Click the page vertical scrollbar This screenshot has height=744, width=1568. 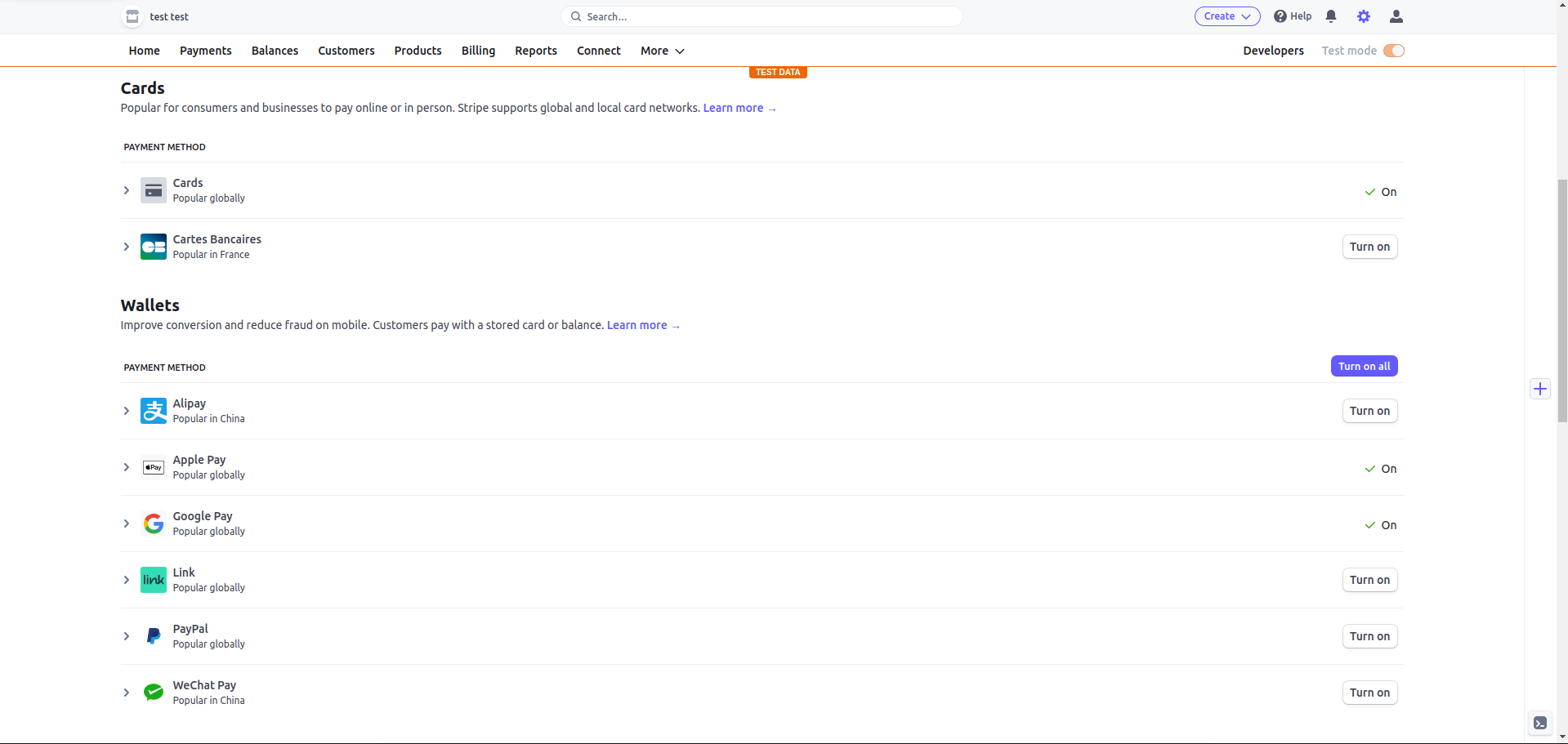[1561, 301]
